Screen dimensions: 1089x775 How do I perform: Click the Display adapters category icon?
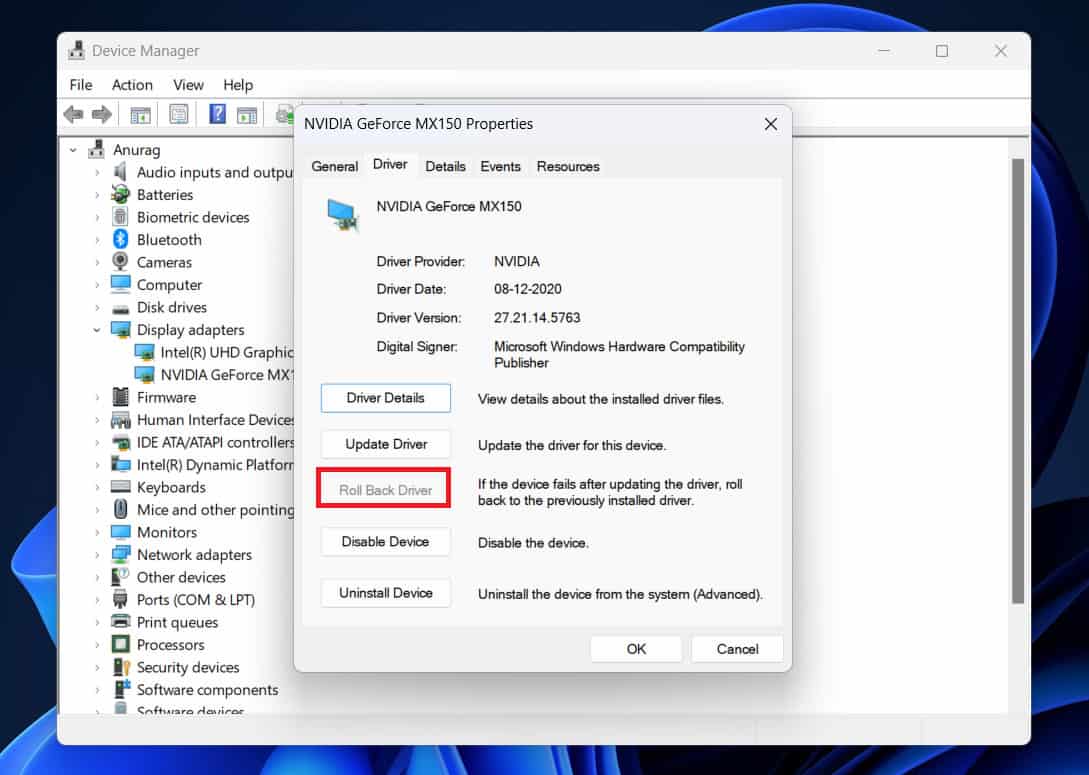pos(120,329)
